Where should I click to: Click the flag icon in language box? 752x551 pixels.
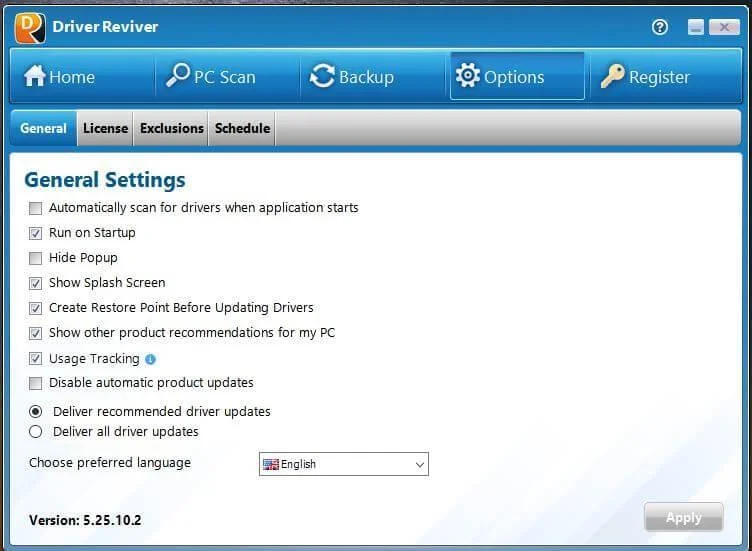coord(270,464)
